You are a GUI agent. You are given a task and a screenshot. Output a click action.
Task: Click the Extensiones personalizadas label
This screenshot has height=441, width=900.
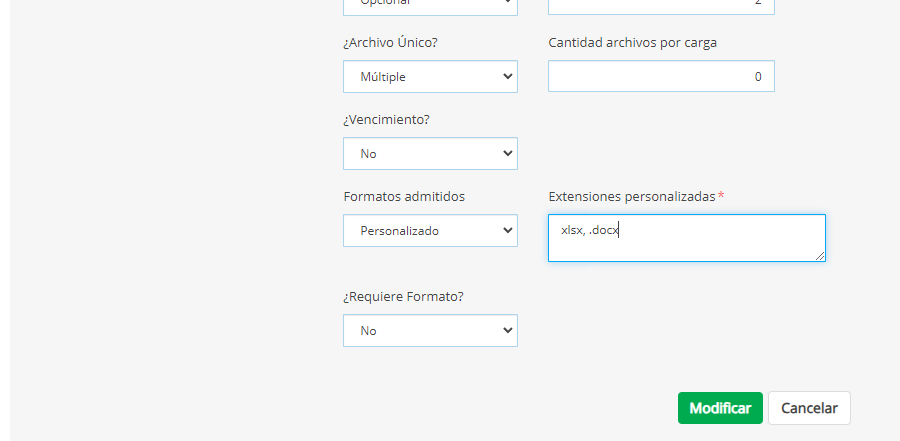point(631,197)
